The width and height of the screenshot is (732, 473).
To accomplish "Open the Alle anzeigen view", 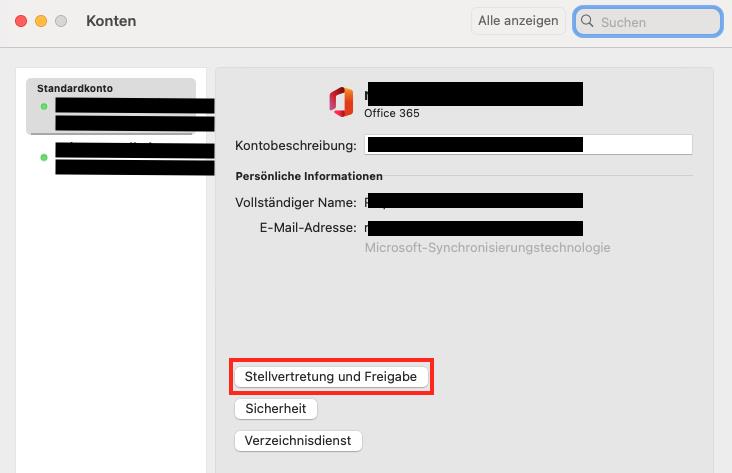I will pos(518,21).
